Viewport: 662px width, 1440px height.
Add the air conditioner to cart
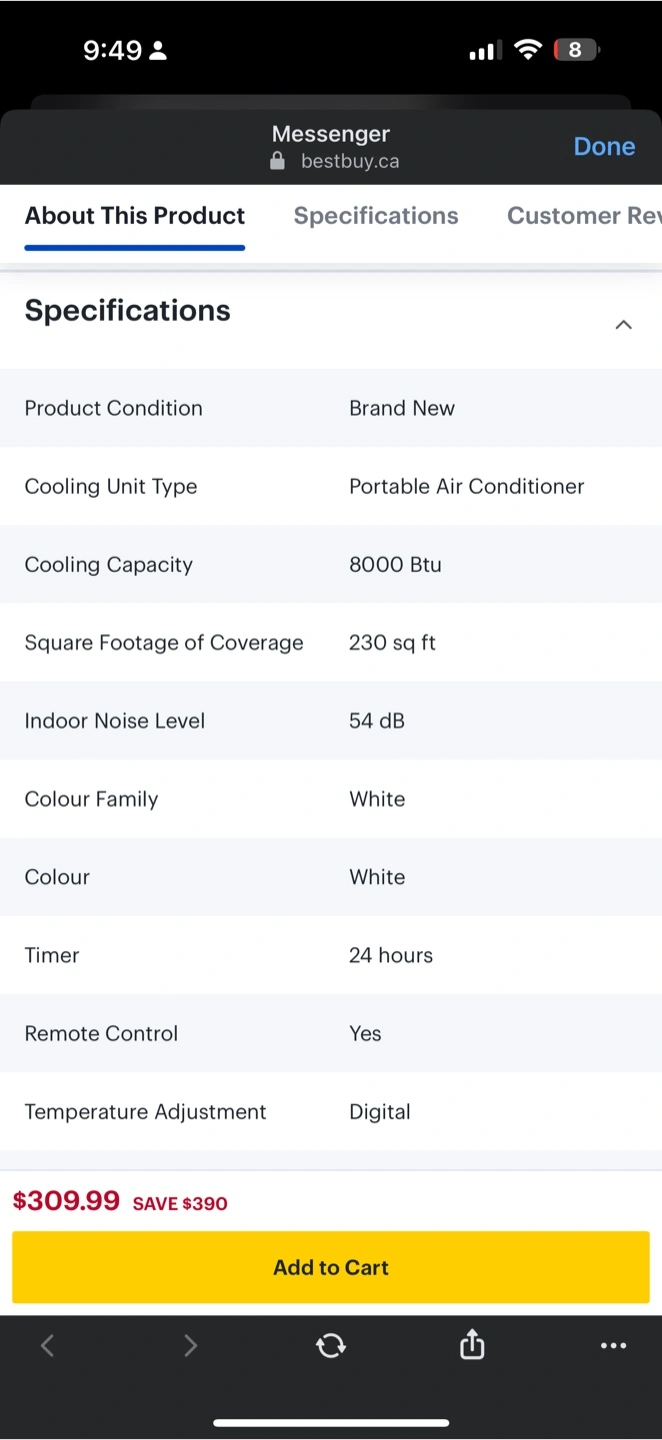331,1267
